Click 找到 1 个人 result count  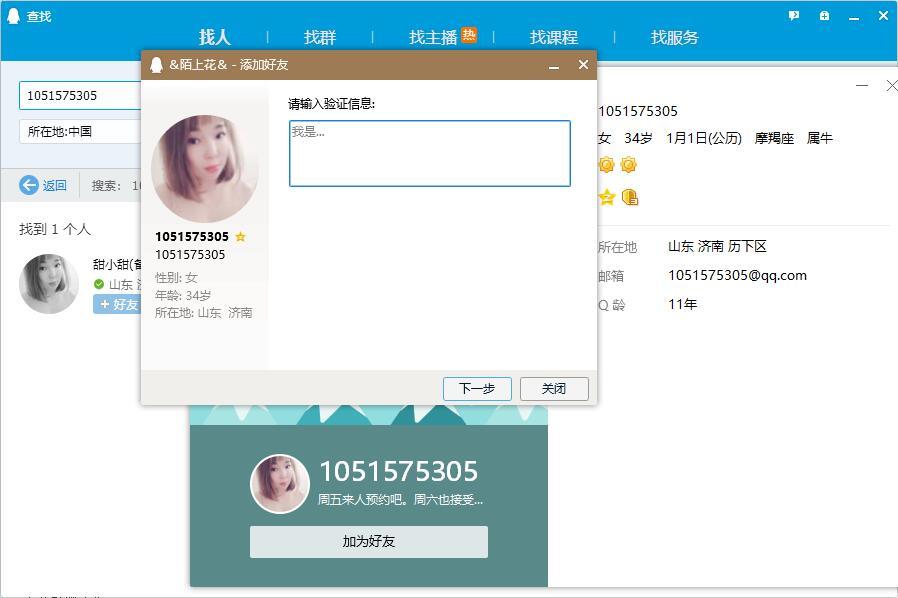[x=55, y=229]
